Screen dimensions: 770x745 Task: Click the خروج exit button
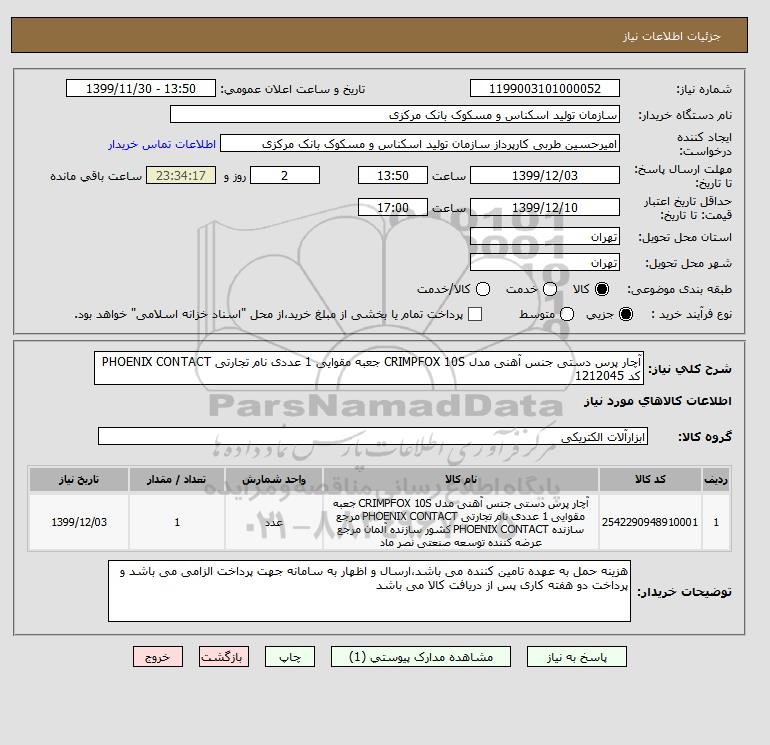click(x=158, y=657)
